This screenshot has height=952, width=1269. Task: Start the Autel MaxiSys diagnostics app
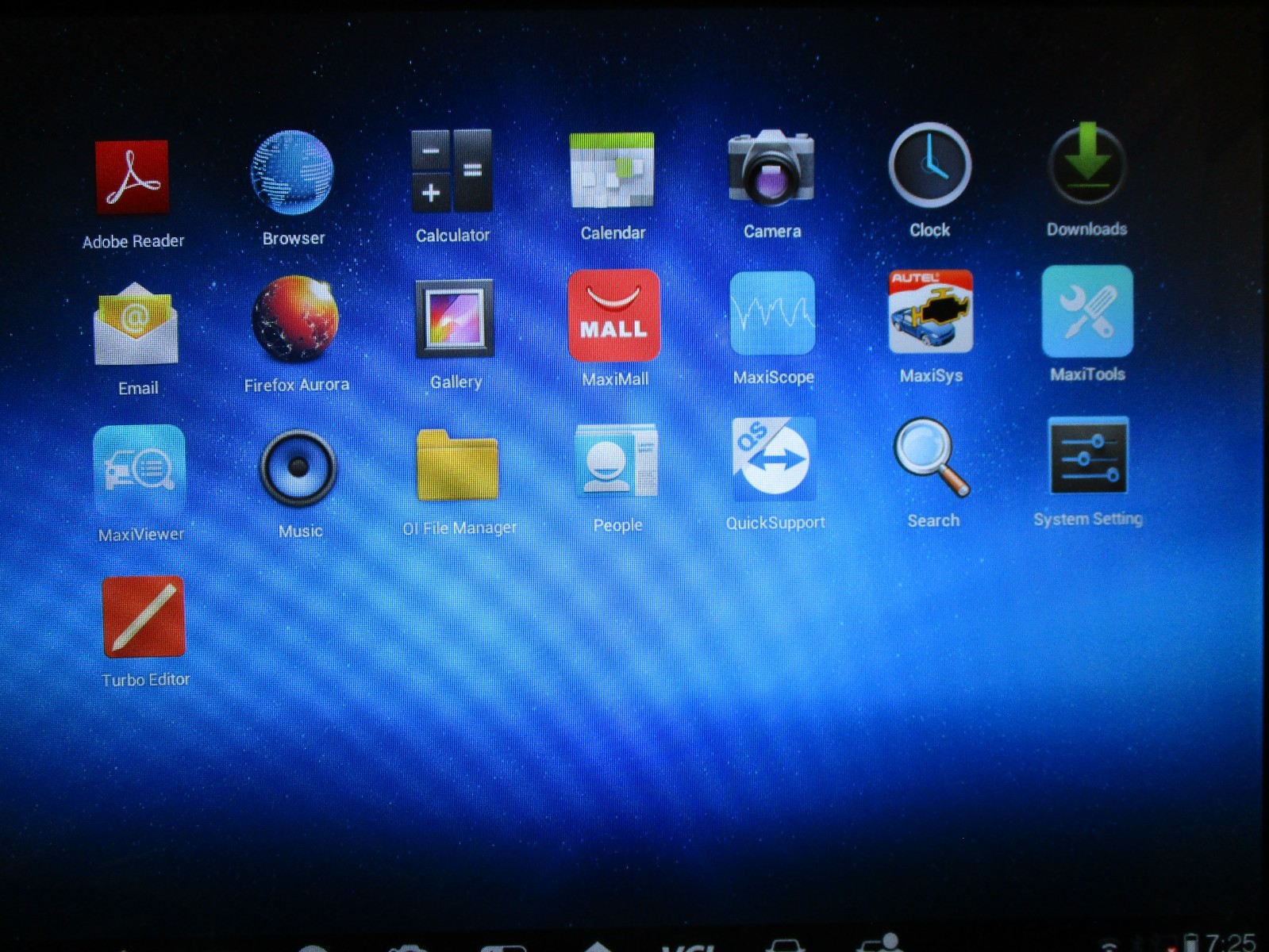(931, 311)
